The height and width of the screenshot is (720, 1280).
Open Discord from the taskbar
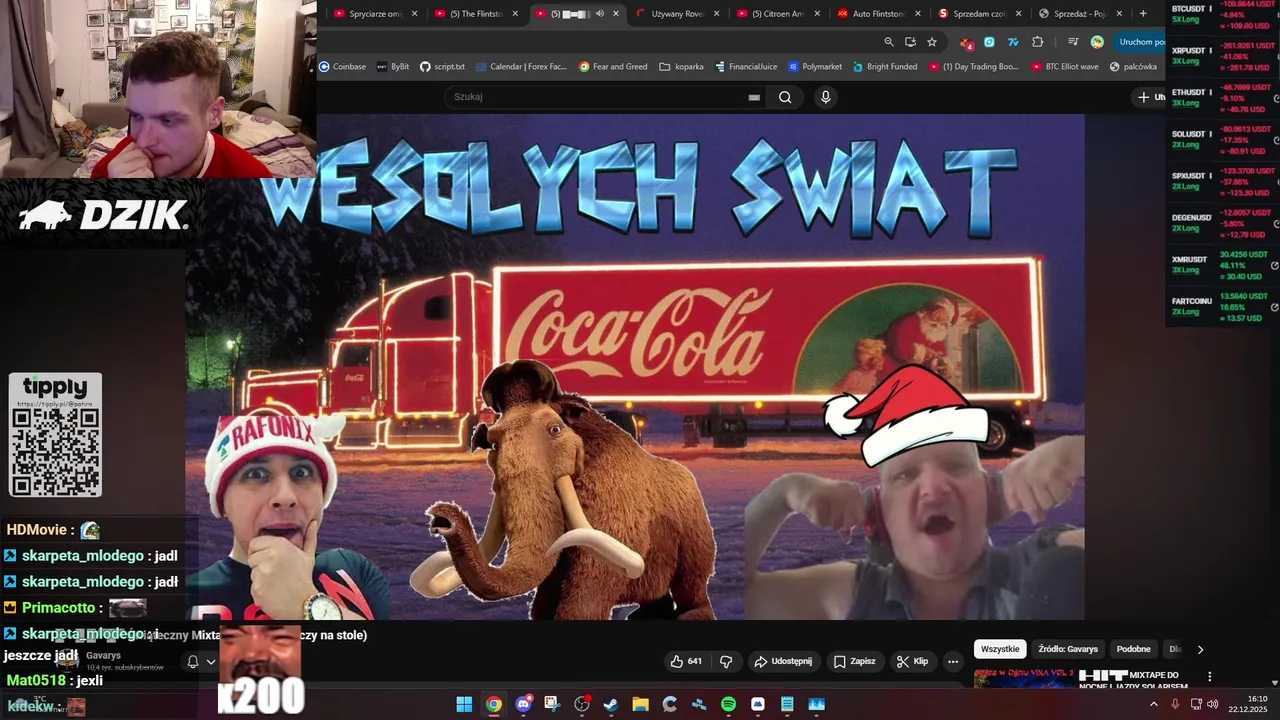(x=523, y=704)
